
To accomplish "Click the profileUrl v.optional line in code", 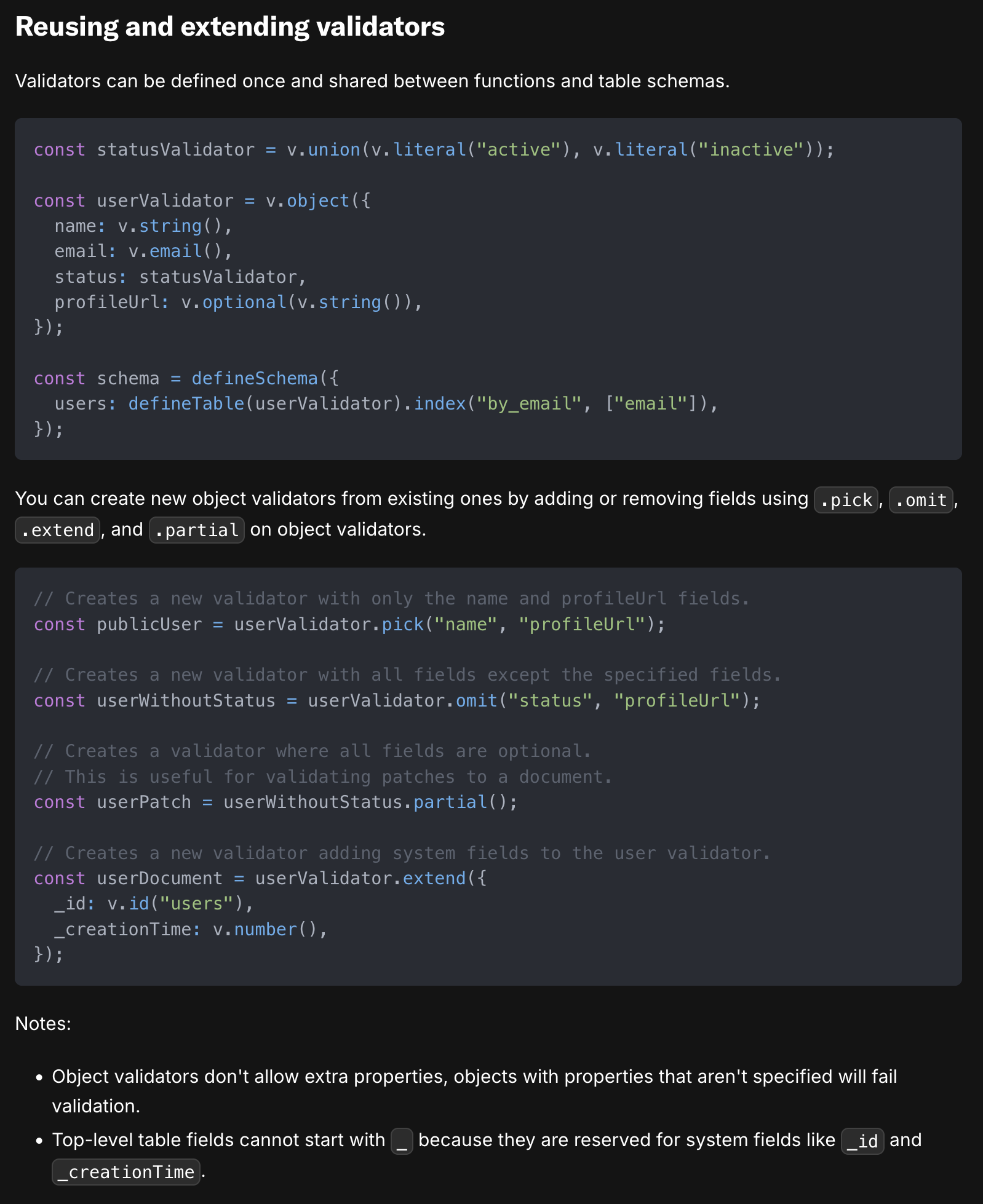I will 238,303.
